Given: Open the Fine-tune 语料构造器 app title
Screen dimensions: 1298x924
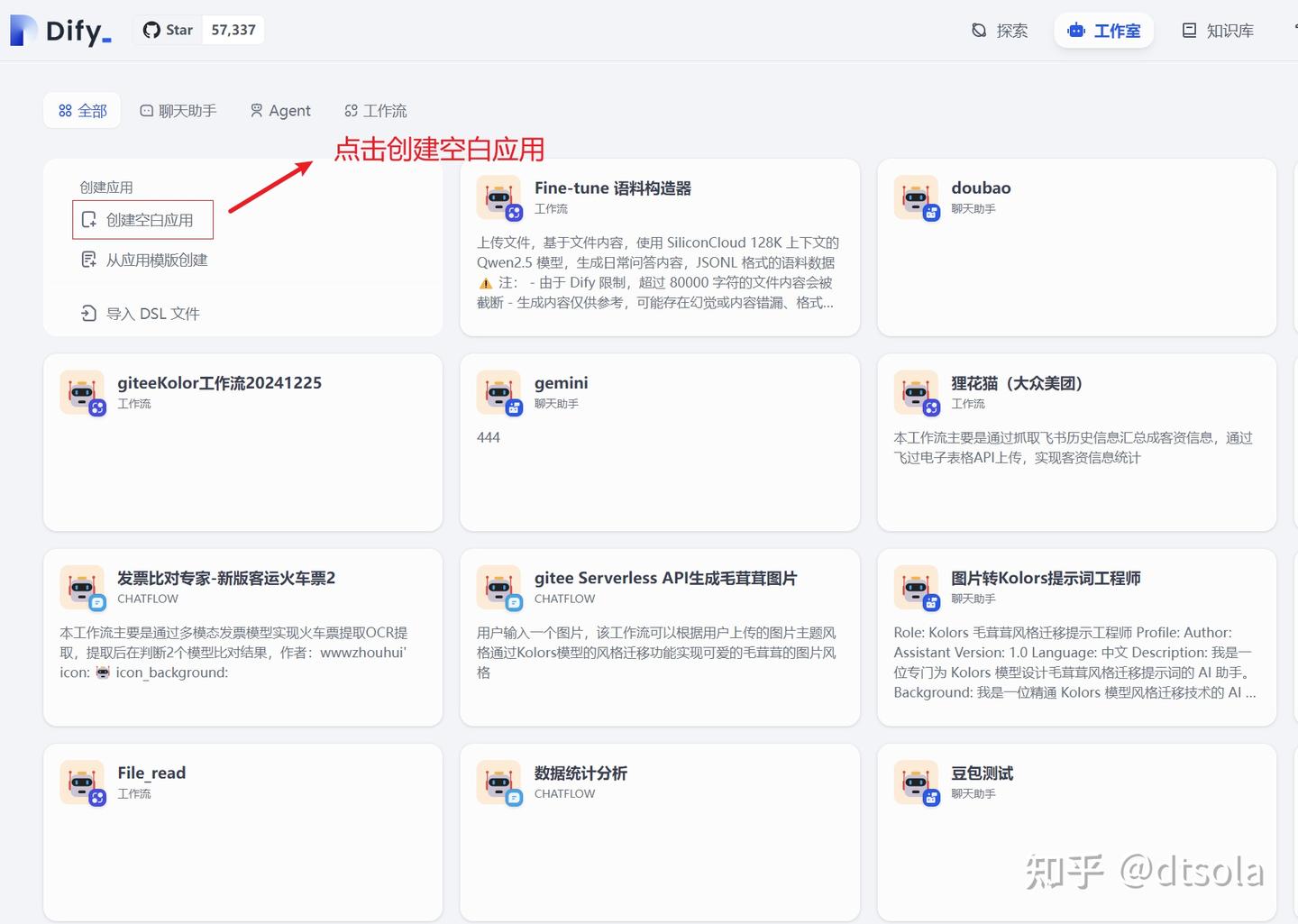Looking at the screenshot, I should coord(613,188).
